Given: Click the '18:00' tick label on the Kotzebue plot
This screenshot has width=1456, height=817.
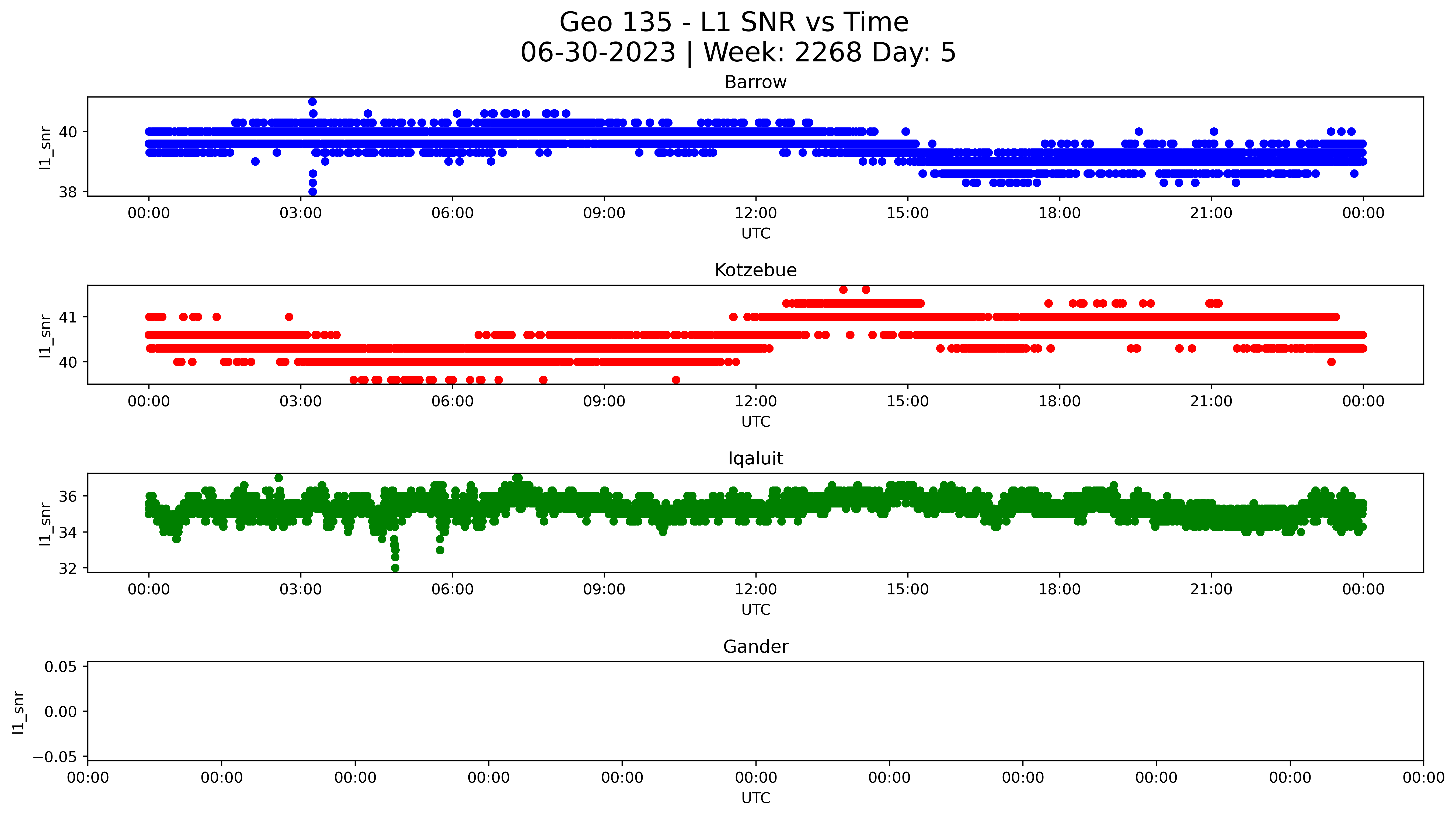Looking at the screenshot, I should tap(1059, 401).
